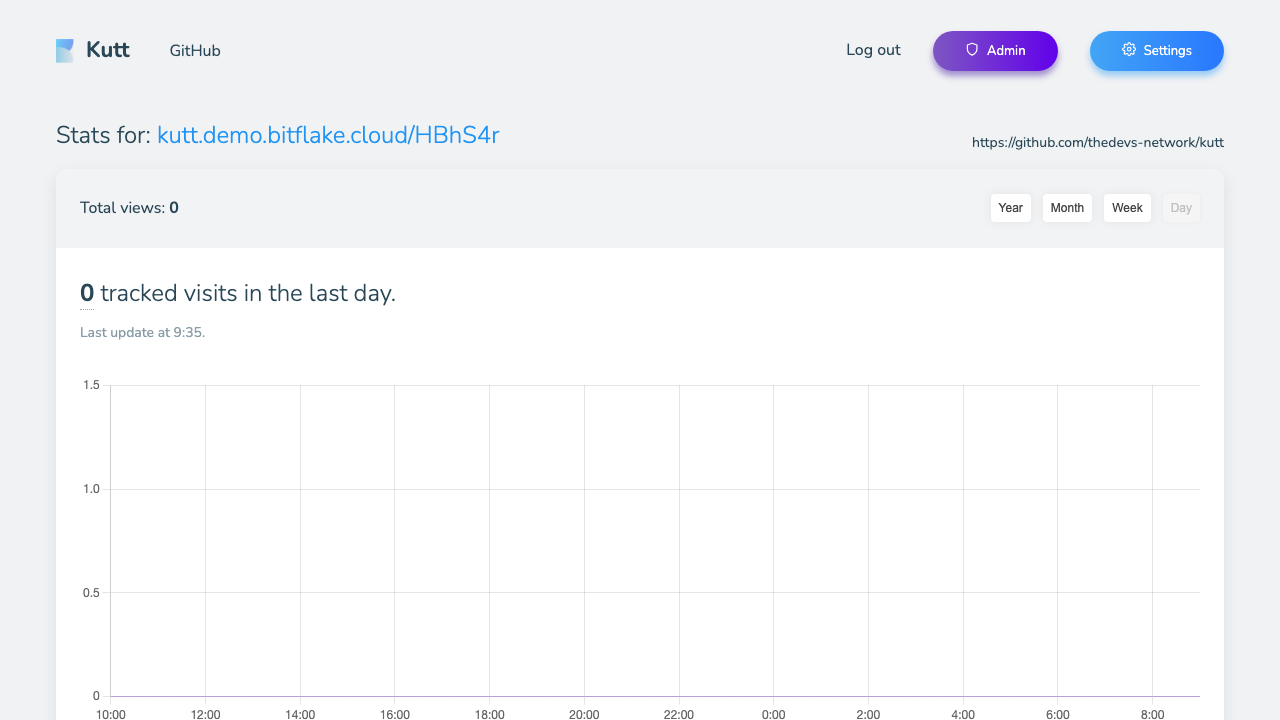1280x720 pixels.
Task: Click the 20:00 x-axis label
Action: [584, 714]
